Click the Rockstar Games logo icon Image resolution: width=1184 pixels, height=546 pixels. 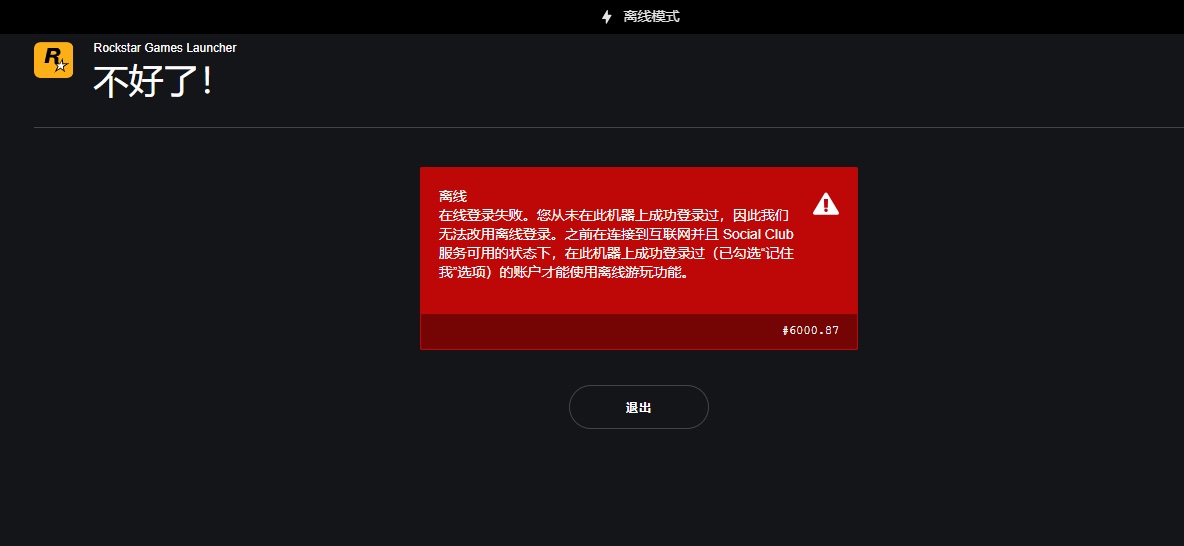[x=54, y=60]
